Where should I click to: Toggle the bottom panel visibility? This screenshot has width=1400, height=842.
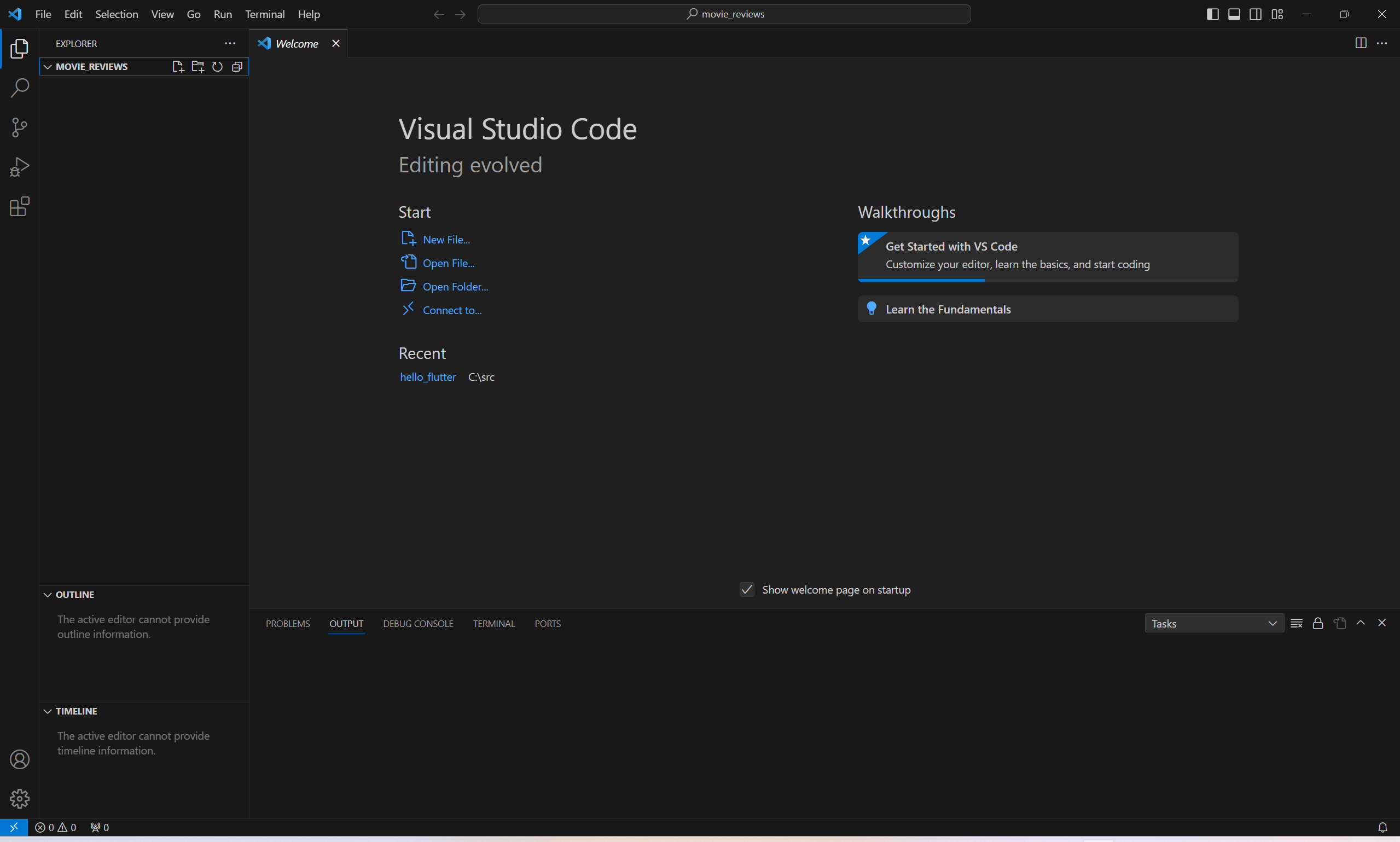coord(1234,14)
